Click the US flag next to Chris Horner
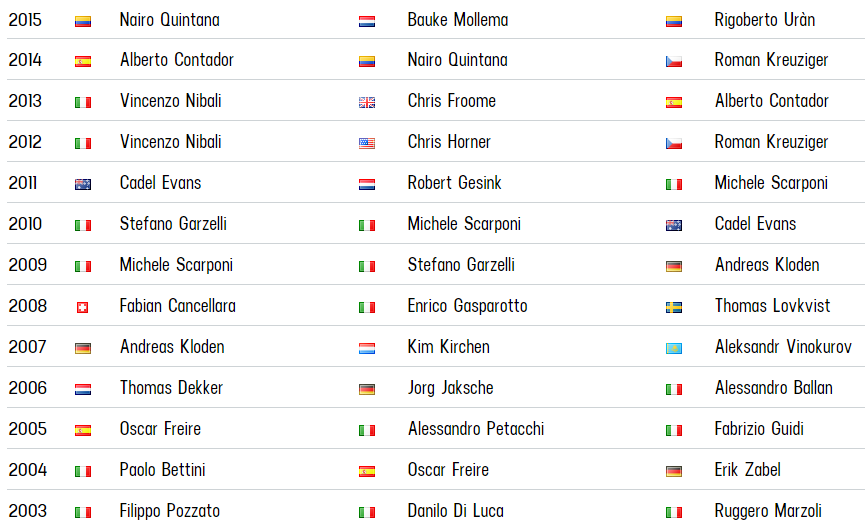 point(367,143)
